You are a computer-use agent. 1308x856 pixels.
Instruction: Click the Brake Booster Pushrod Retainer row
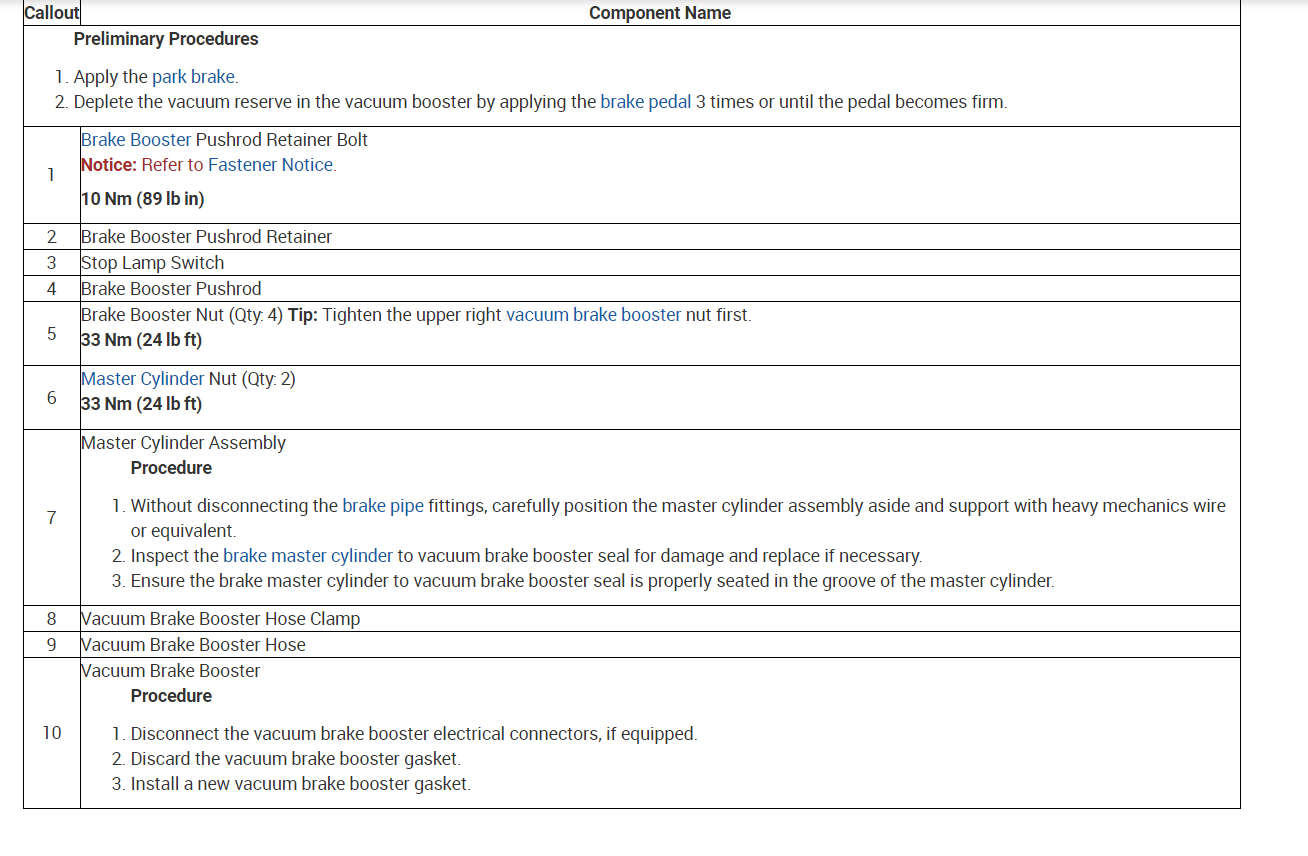(x=206, y=237)
